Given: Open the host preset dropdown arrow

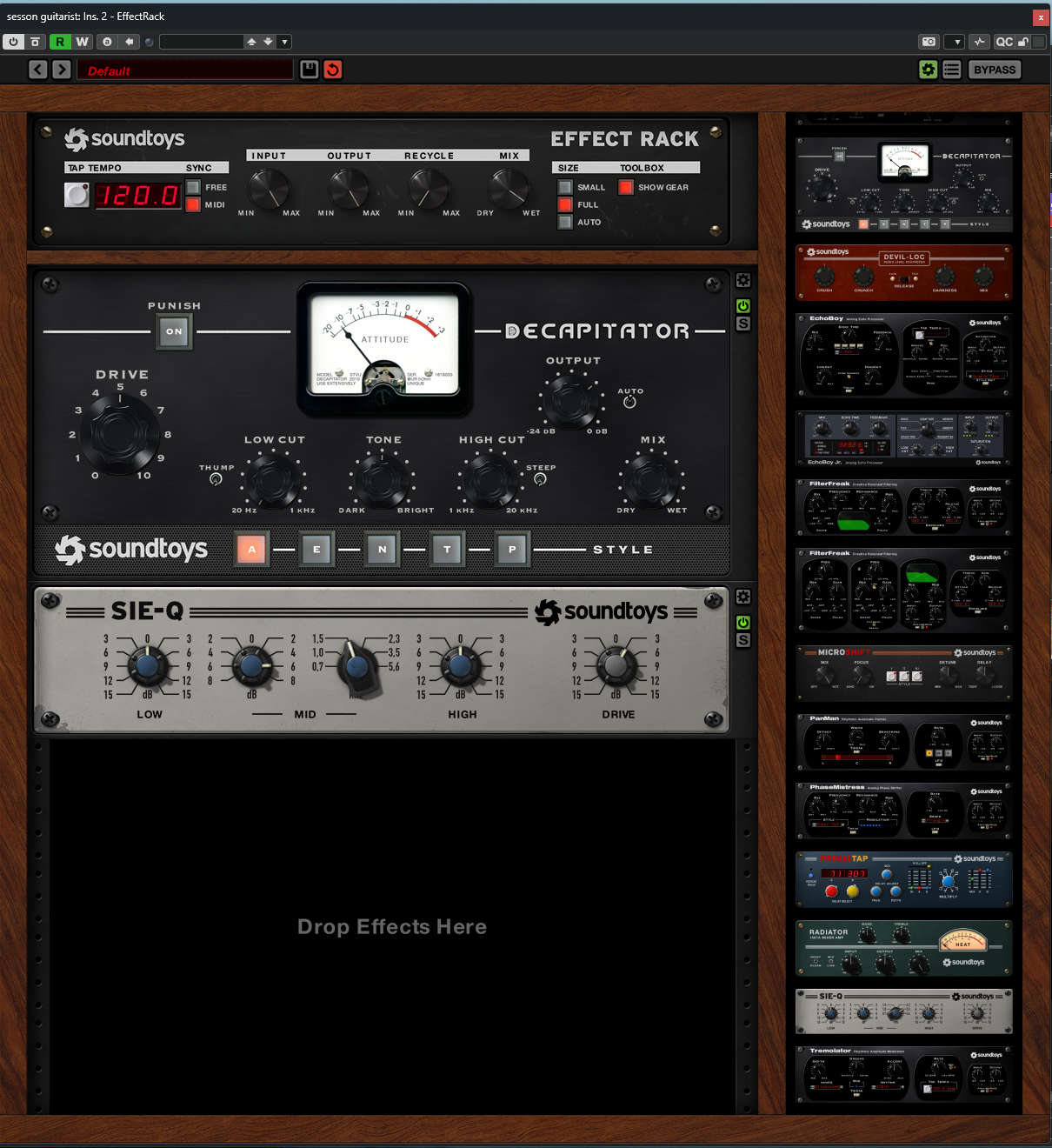Looking at the screenshot, I should click(x=284, y=42).
